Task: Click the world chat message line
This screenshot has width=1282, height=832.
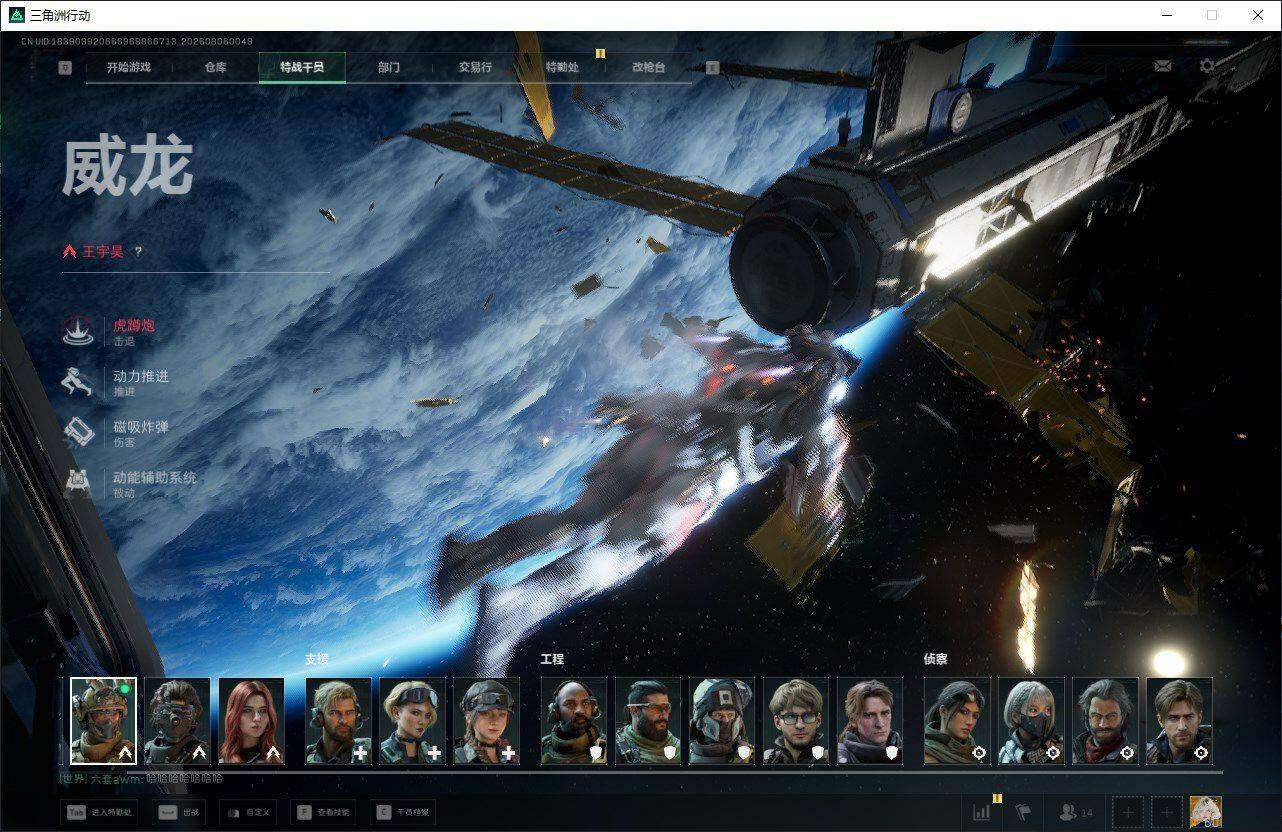Action: [142, 778]
